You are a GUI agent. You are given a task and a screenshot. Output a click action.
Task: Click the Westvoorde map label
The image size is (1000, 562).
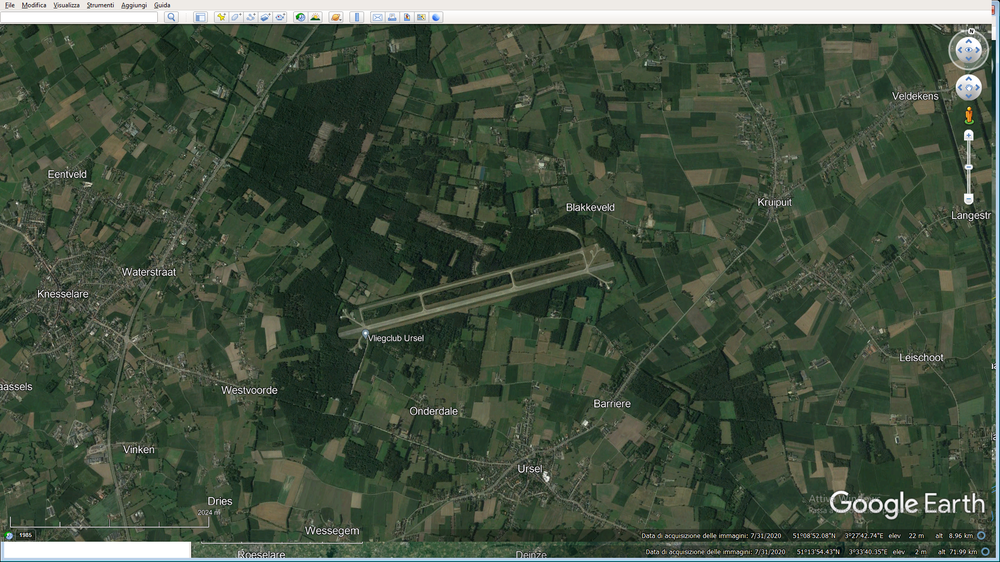[249, 390]
